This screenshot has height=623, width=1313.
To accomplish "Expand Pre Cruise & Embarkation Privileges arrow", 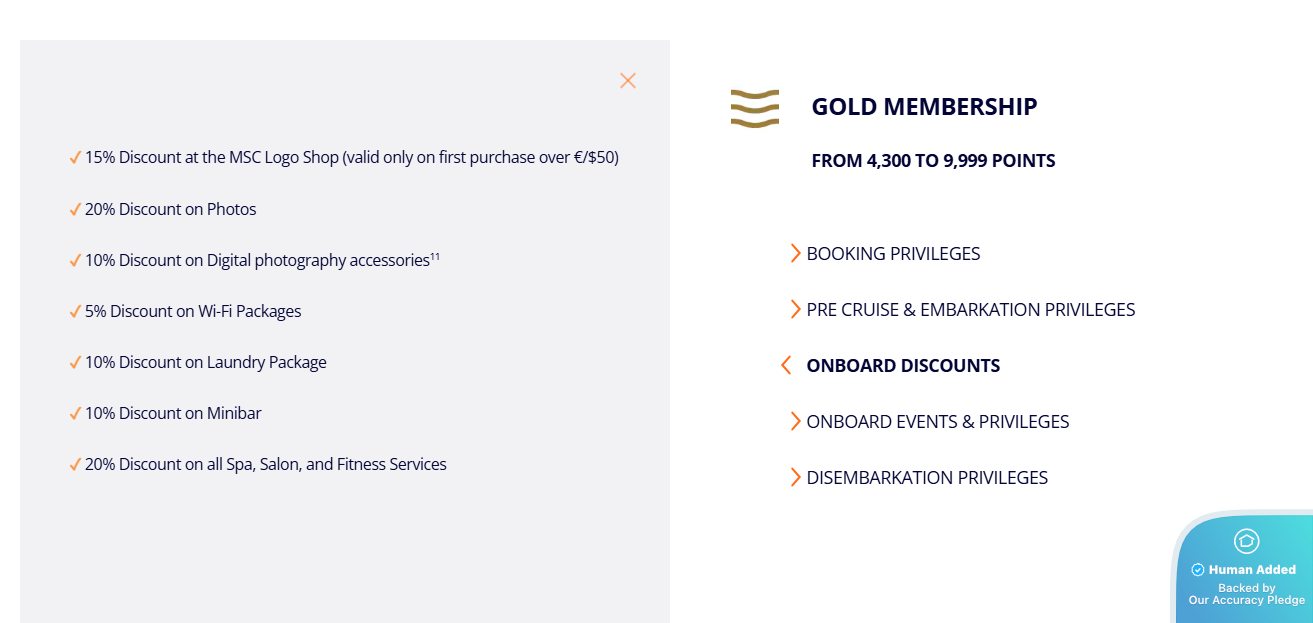I will click(795, 310).
